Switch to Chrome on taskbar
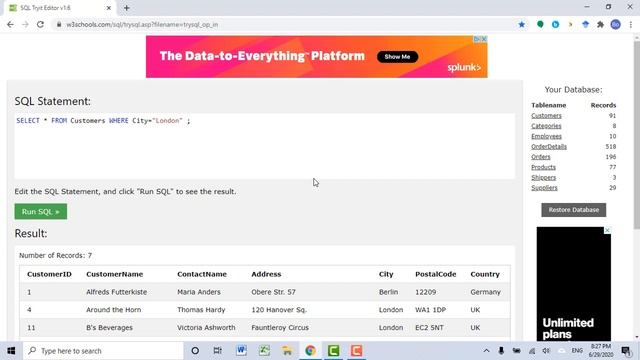640x360 pixels. (x=310, y=351)
